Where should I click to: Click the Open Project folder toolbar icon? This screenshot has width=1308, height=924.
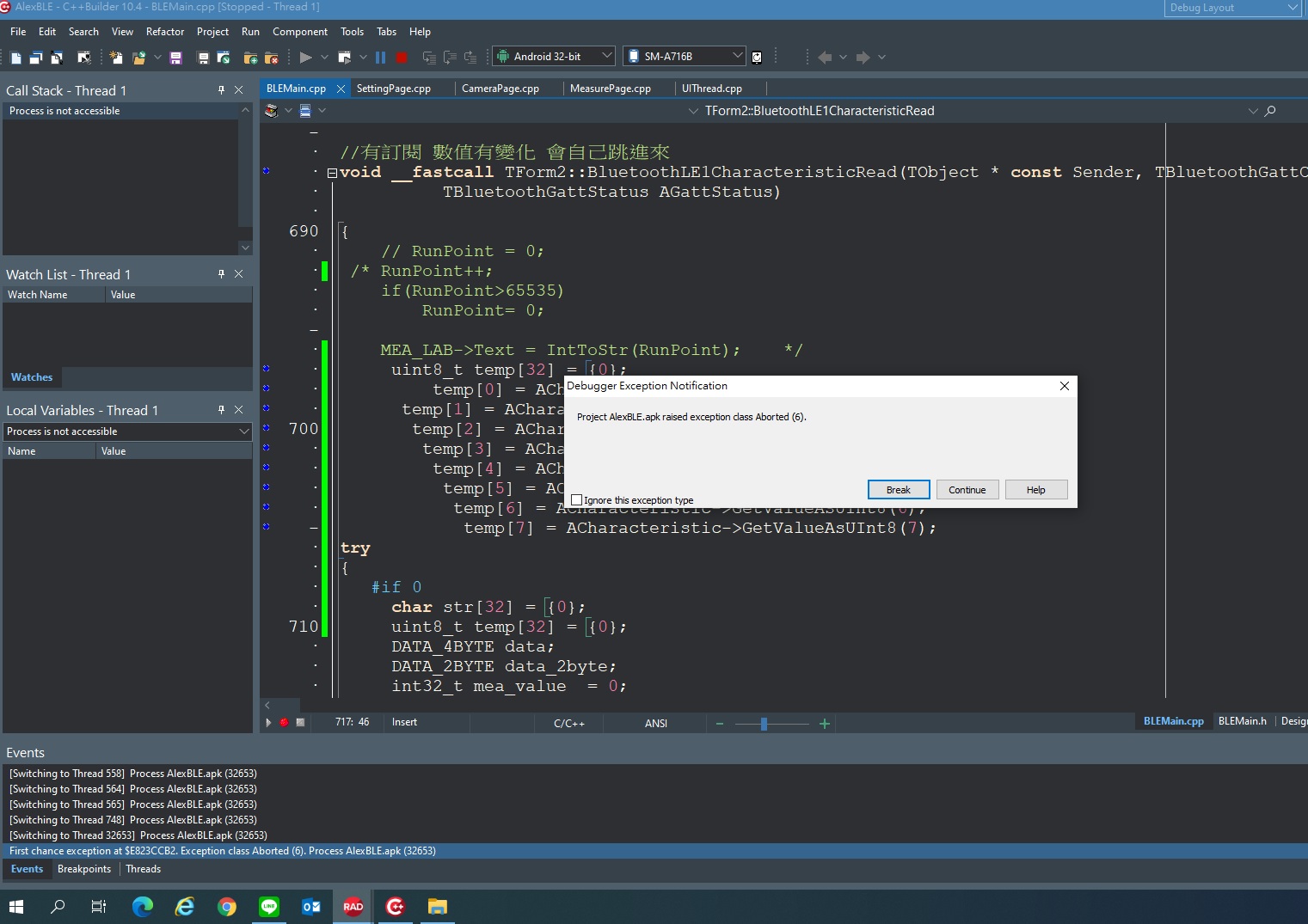(x=223, y=57)
